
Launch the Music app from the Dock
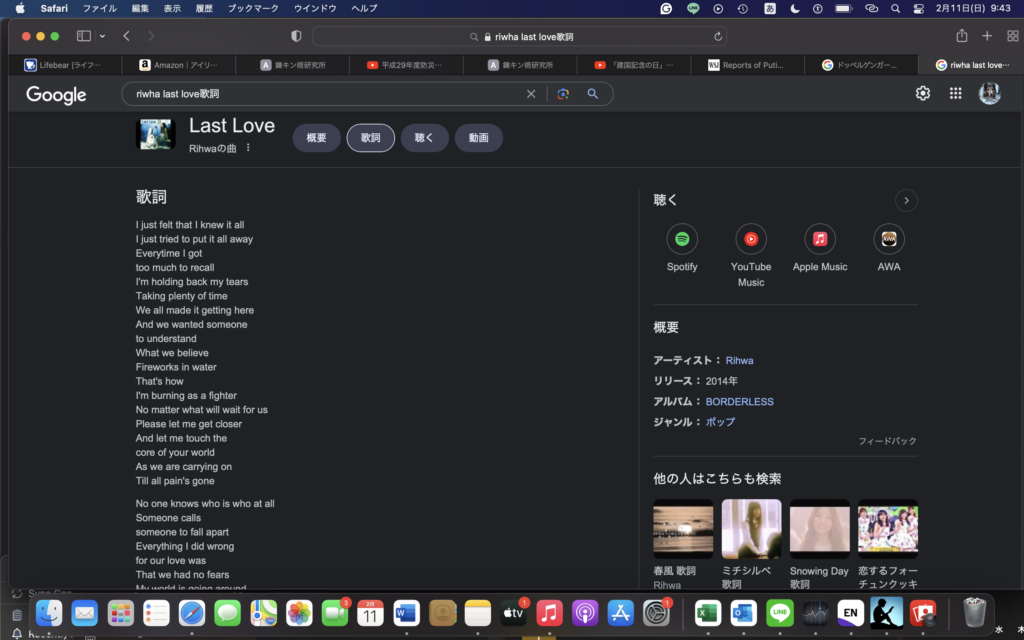[549, 614]
